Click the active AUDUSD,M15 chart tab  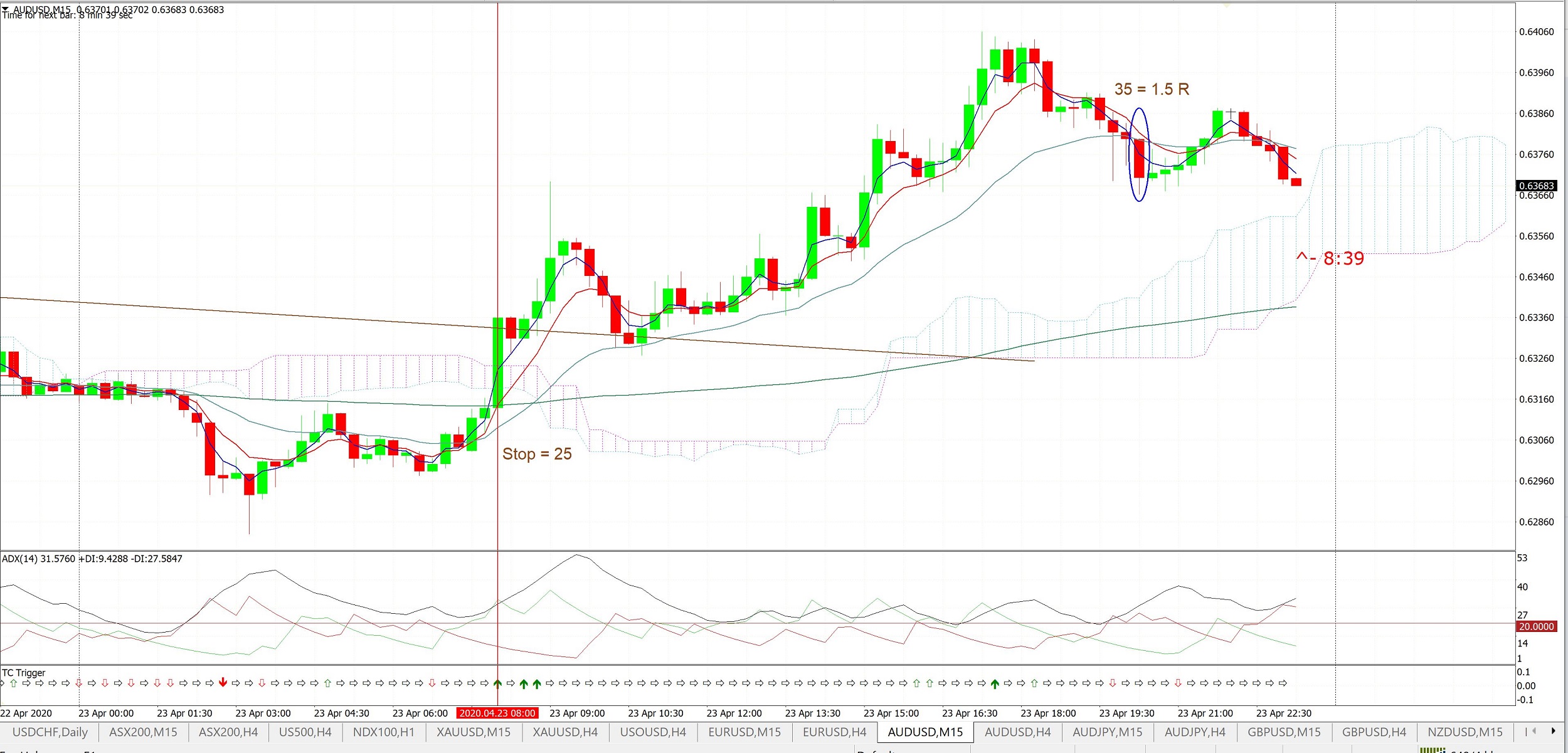925,732
